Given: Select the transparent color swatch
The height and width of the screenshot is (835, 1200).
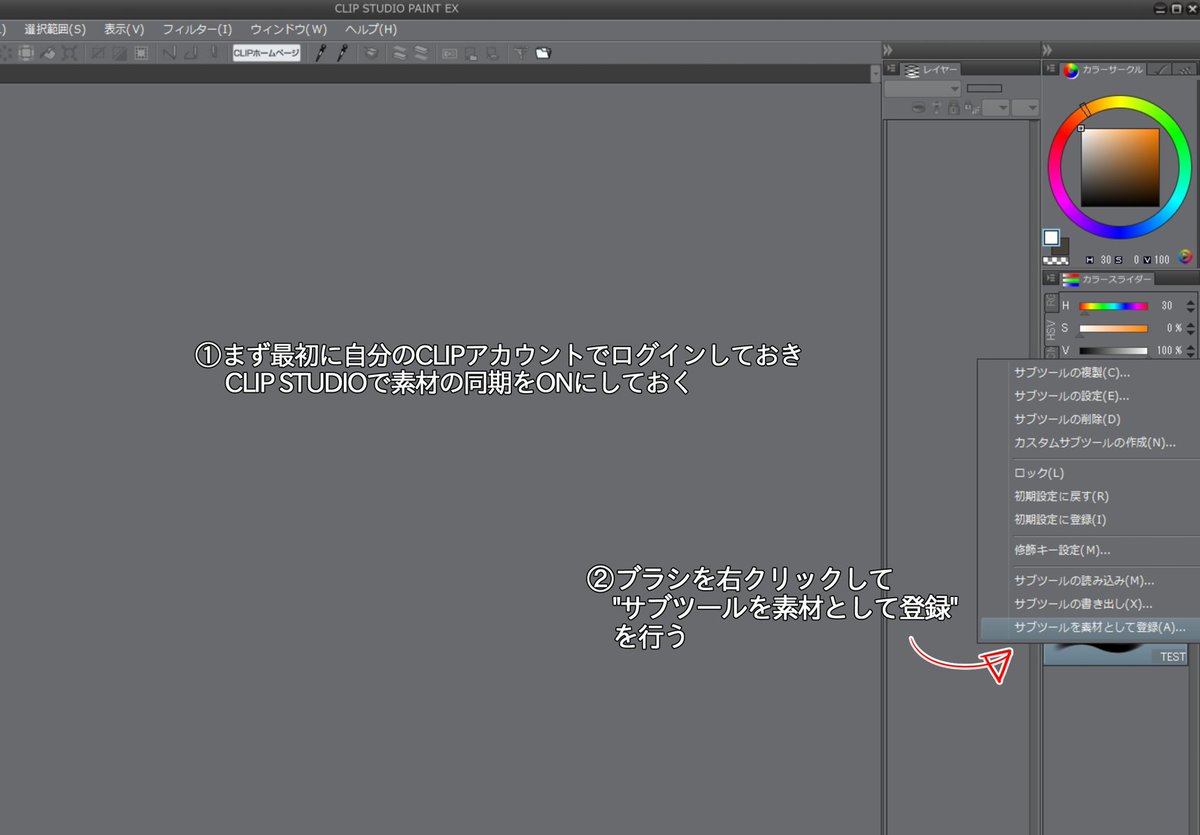Looking at the screenshot, I should tap(1056, 260).
